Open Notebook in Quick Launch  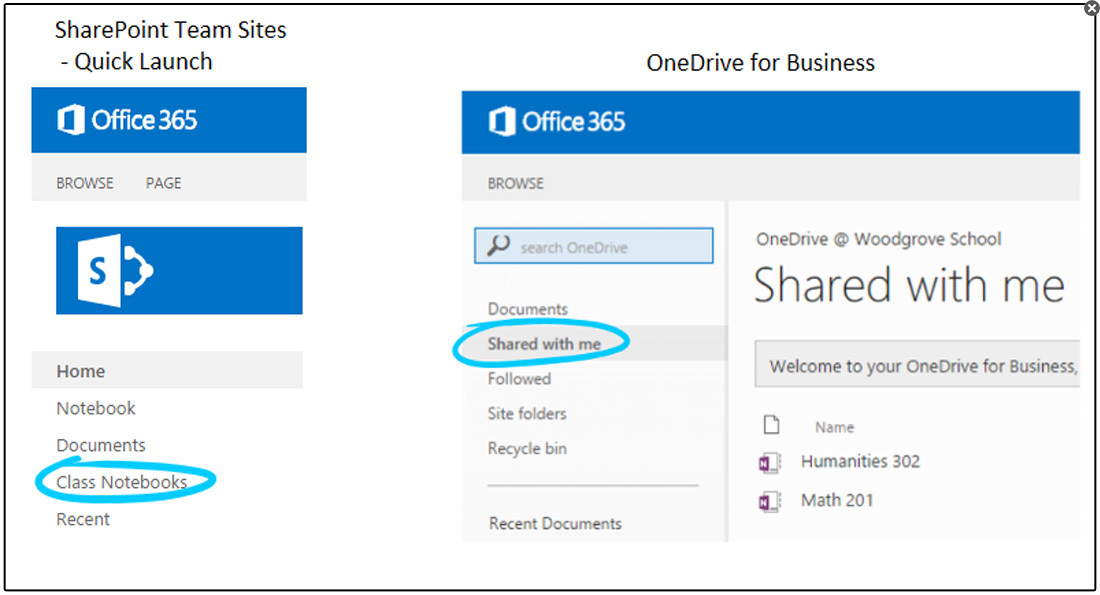(96, 408)
